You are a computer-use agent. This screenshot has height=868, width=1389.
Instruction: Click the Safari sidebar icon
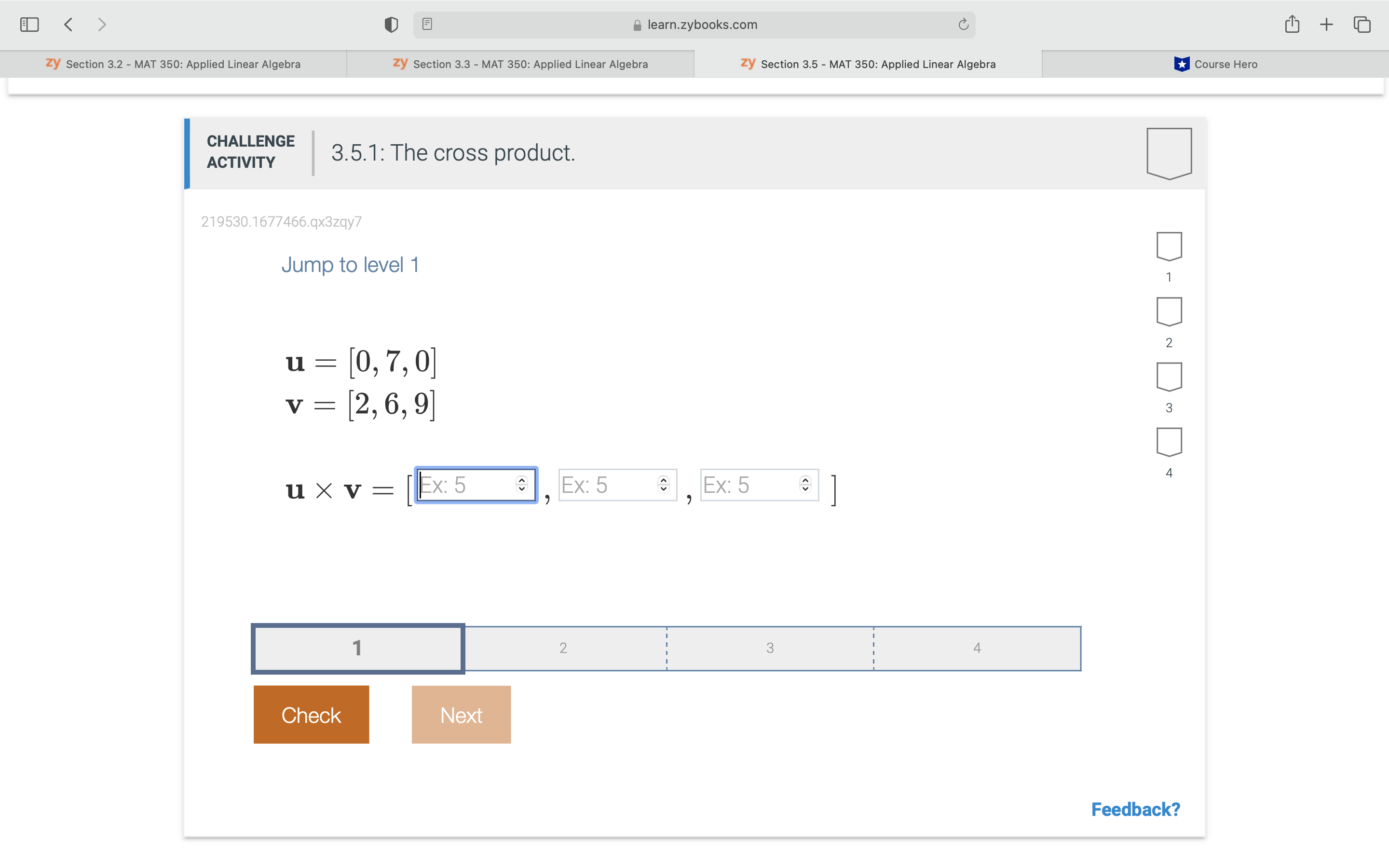(x=29, y=24)
